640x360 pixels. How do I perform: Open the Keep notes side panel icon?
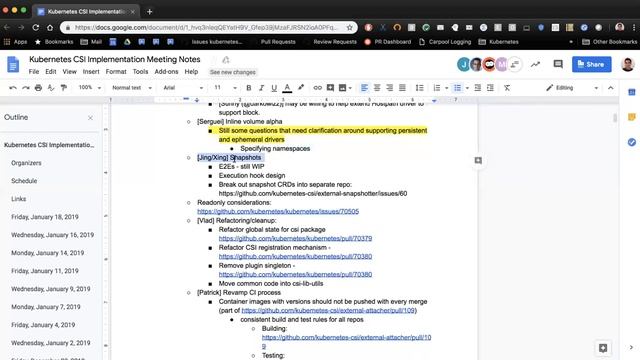pos(631,117)
